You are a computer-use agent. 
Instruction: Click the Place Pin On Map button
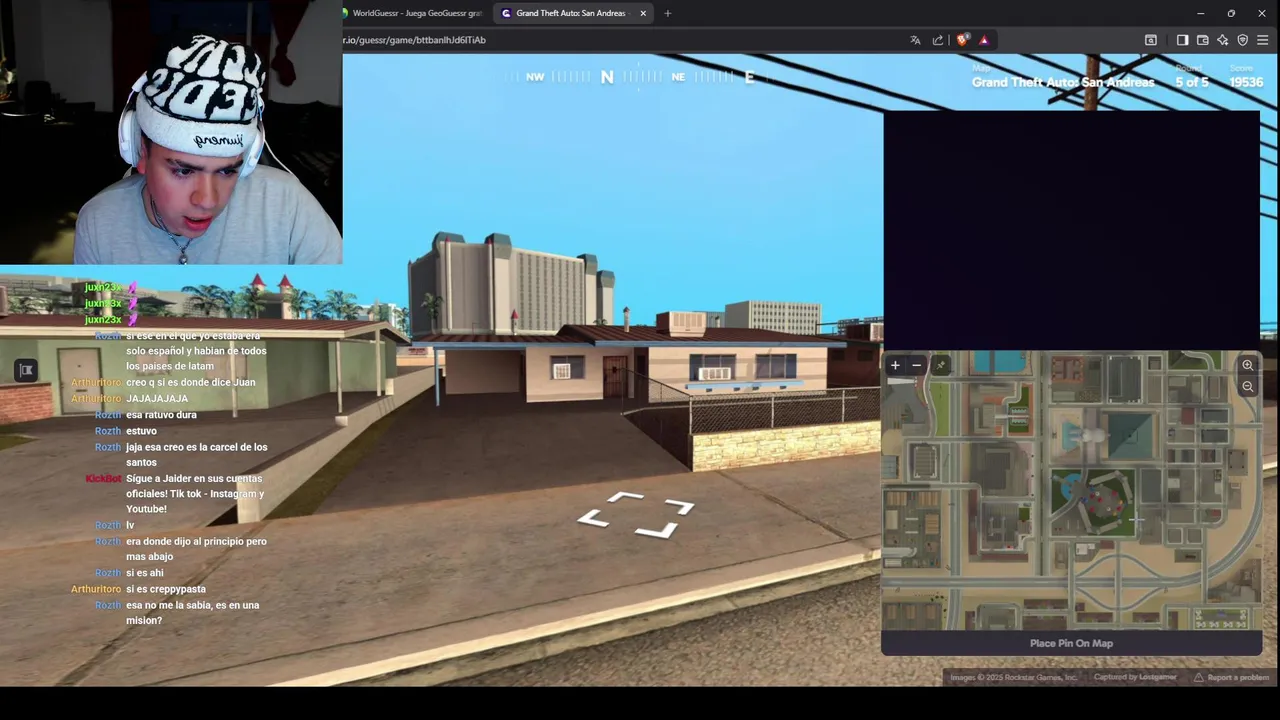1071,643
